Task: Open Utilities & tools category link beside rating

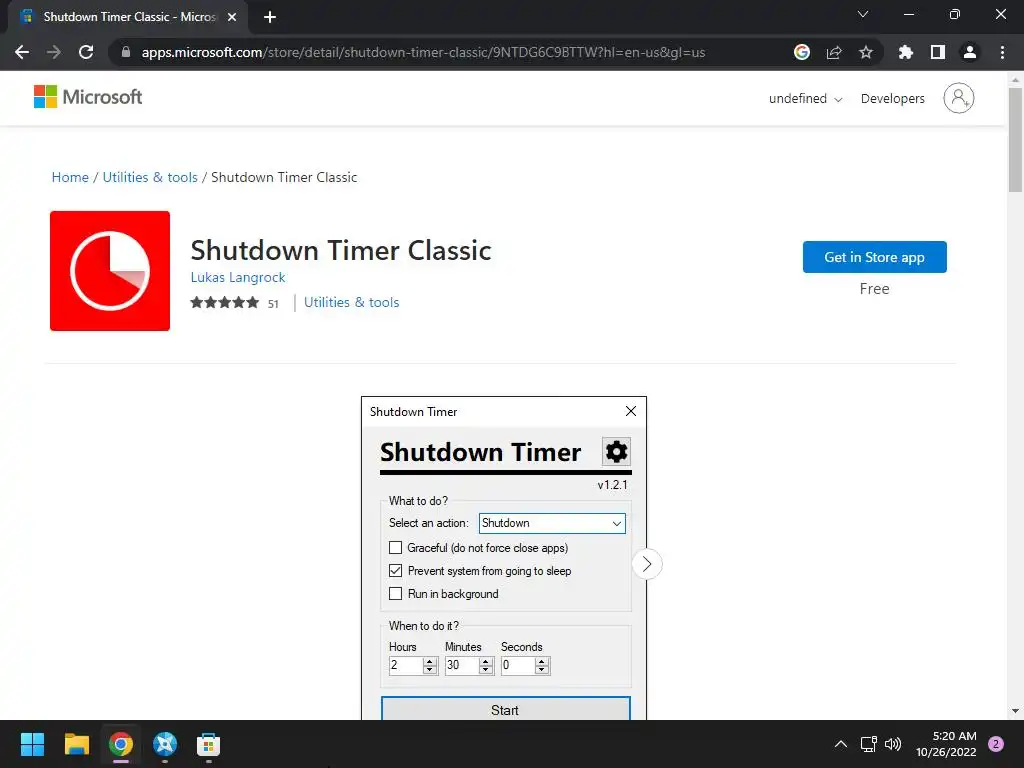Action: point(351,302)
